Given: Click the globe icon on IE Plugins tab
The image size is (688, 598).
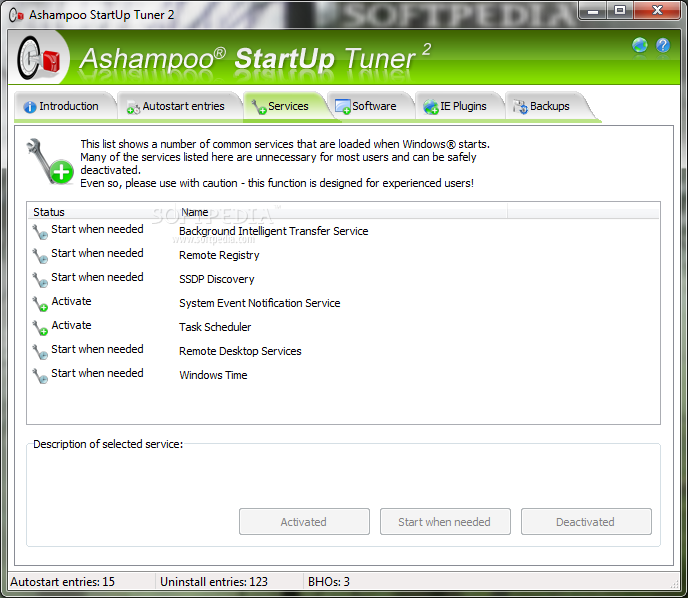Looking at the screenshot, I should pyautogui.click(x=431, y=107).
